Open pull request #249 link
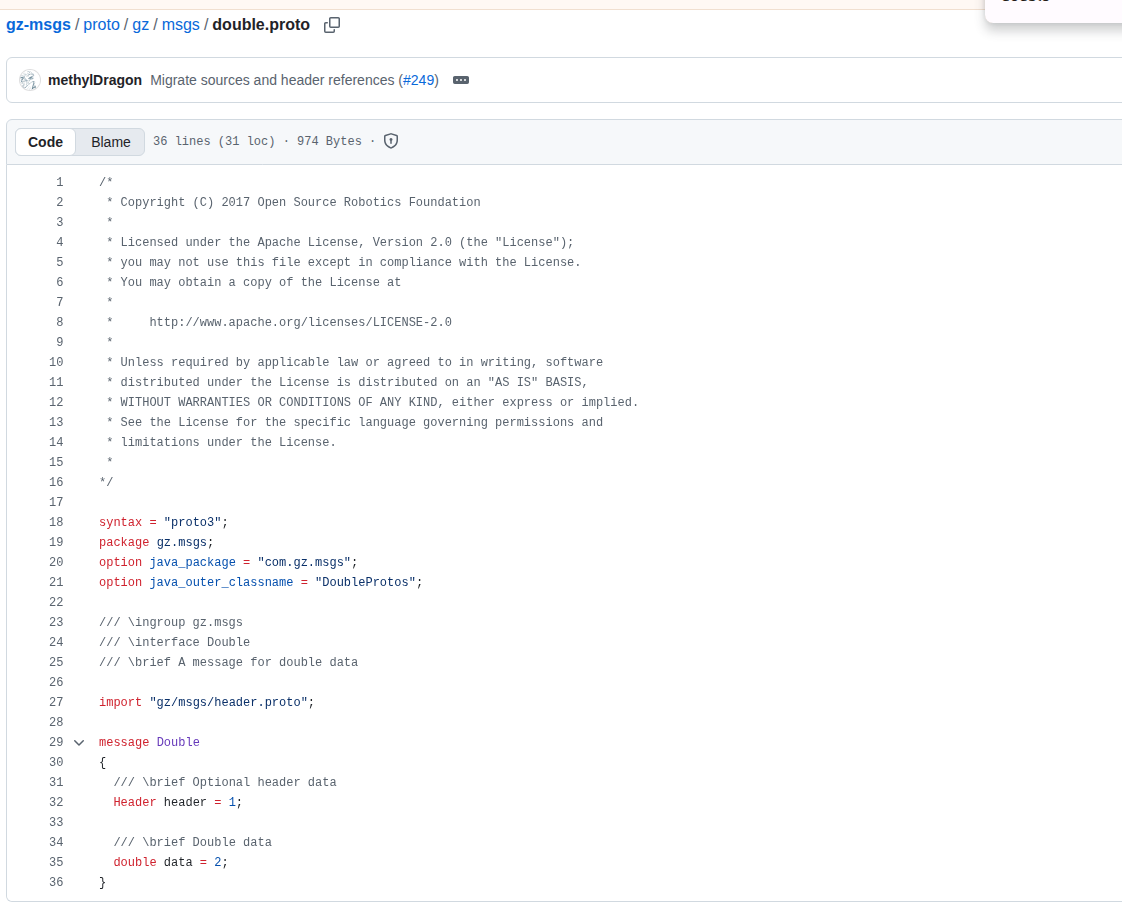Viewport: 1122px width, 917px height. [419, 80]
